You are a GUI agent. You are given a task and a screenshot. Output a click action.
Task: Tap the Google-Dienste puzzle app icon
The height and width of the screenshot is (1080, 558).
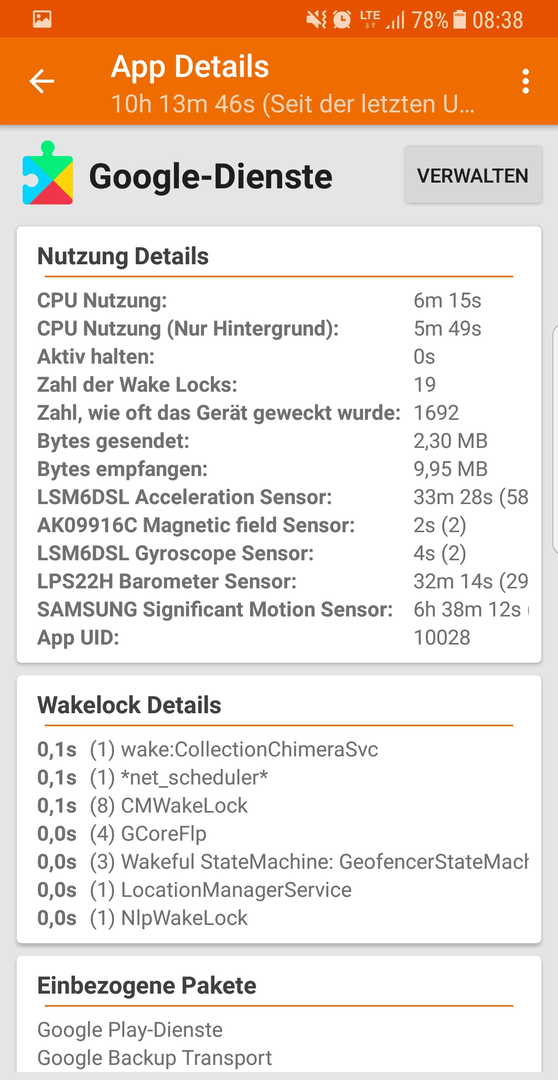48,173
